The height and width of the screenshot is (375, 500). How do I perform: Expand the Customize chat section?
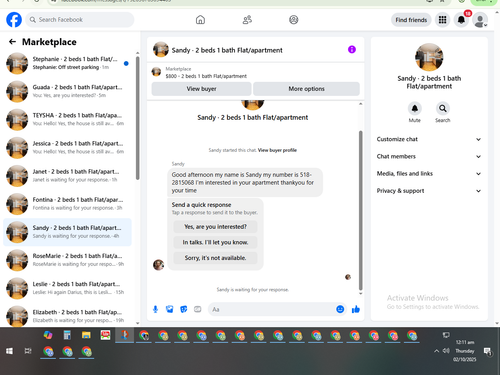tap(429, 139)
